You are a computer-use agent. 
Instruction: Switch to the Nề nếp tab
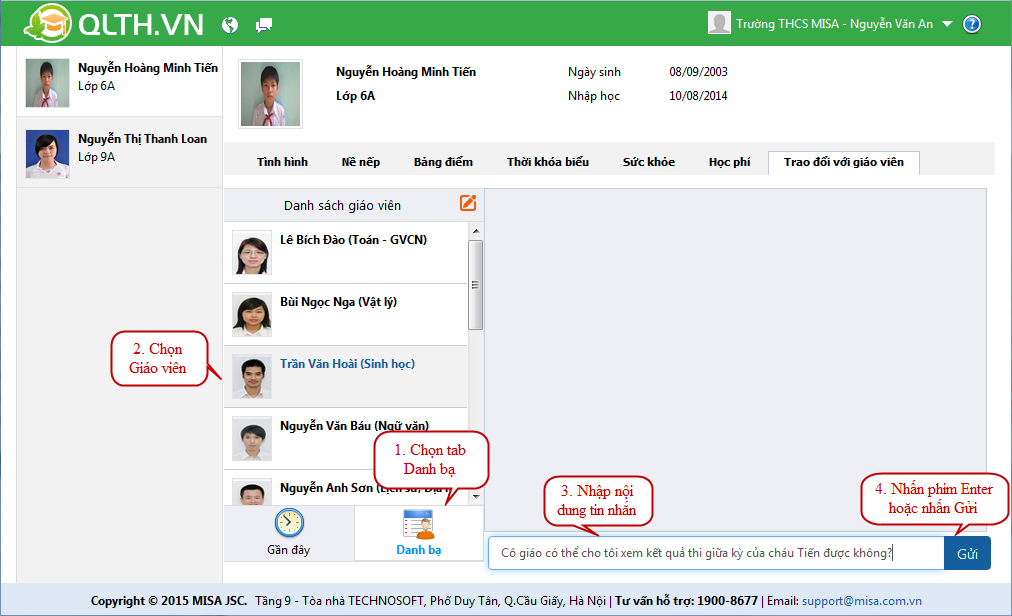361,162
